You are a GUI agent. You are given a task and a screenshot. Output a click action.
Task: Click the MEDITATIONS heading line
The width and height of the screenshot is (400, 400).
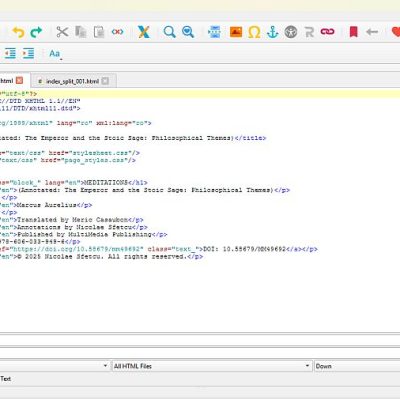74,183
